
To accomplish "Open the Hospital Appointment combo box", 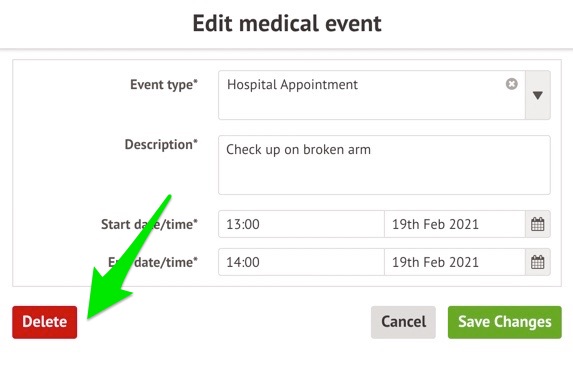I will click(372, 95).
